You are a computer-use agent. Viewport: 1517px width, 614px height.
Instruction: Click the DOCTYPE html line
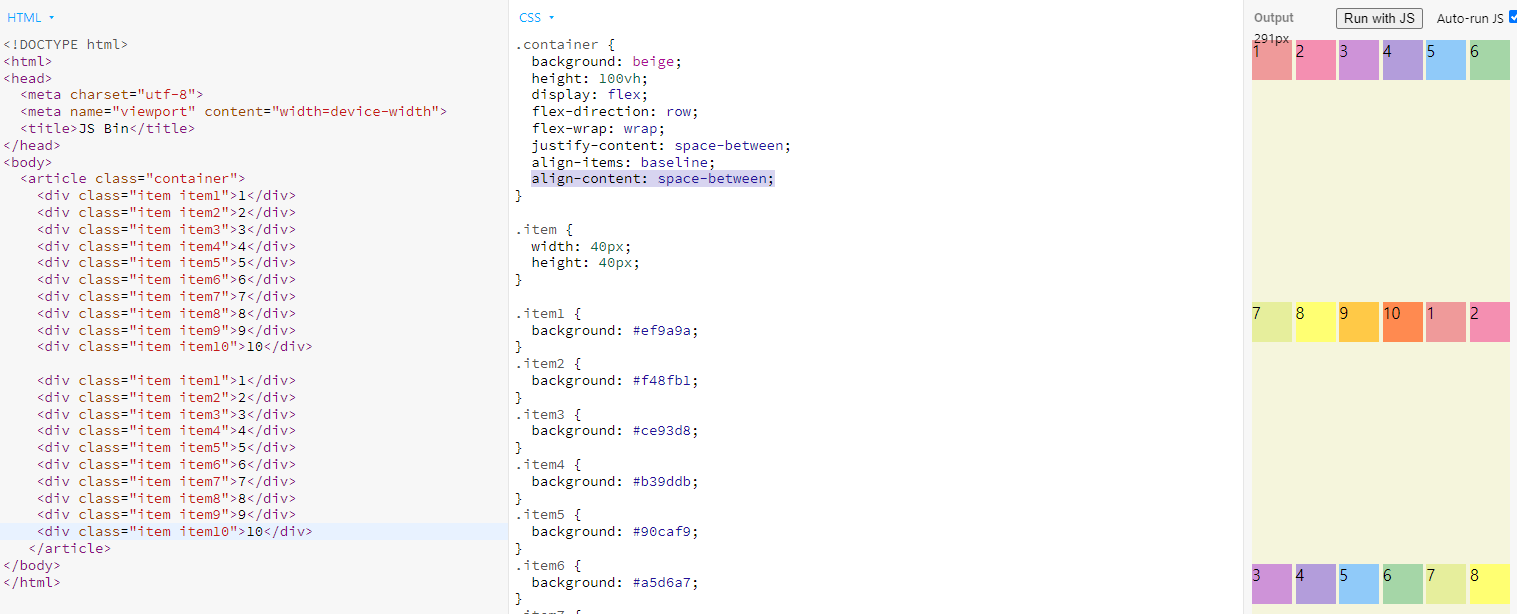tap(66, 44)
